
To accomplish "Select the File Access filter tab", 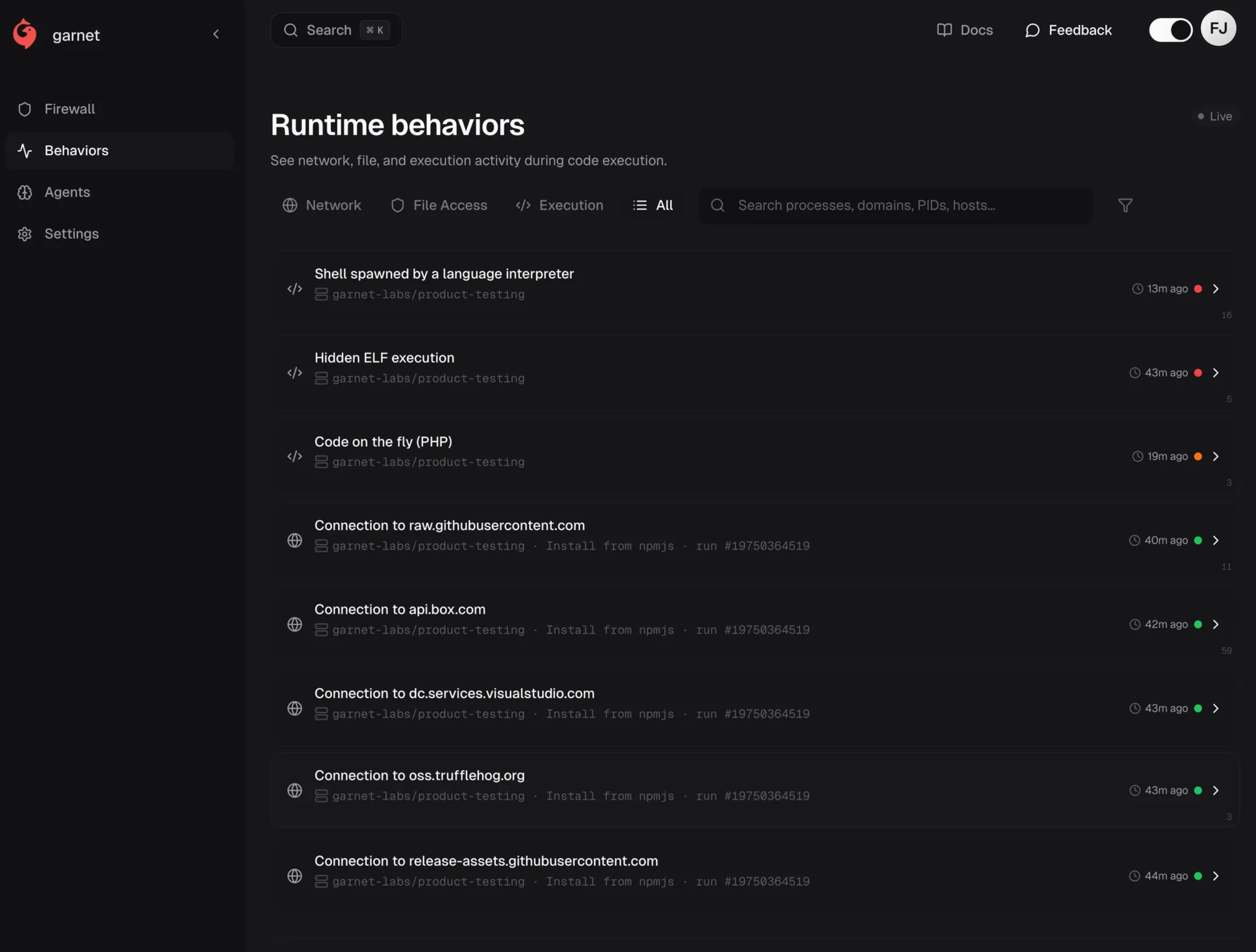I will (438, 205).
